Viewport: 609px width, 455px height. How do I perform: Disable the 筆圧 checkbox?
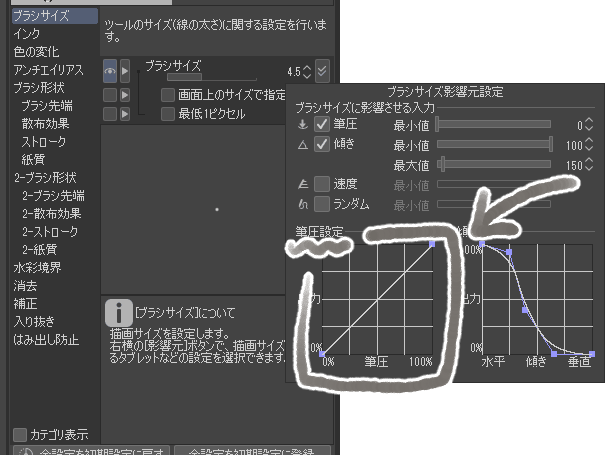coord(322,125)
